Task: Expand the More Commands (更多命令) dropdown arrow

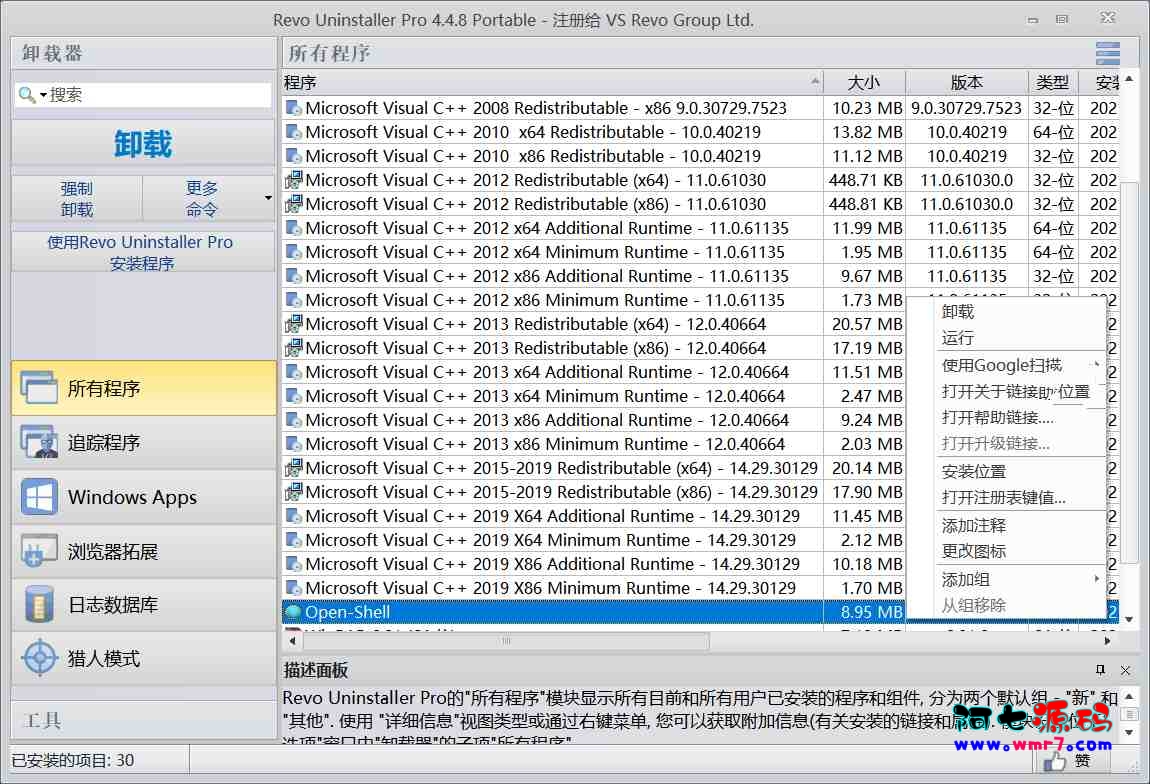Action: [x=268, y=198]
